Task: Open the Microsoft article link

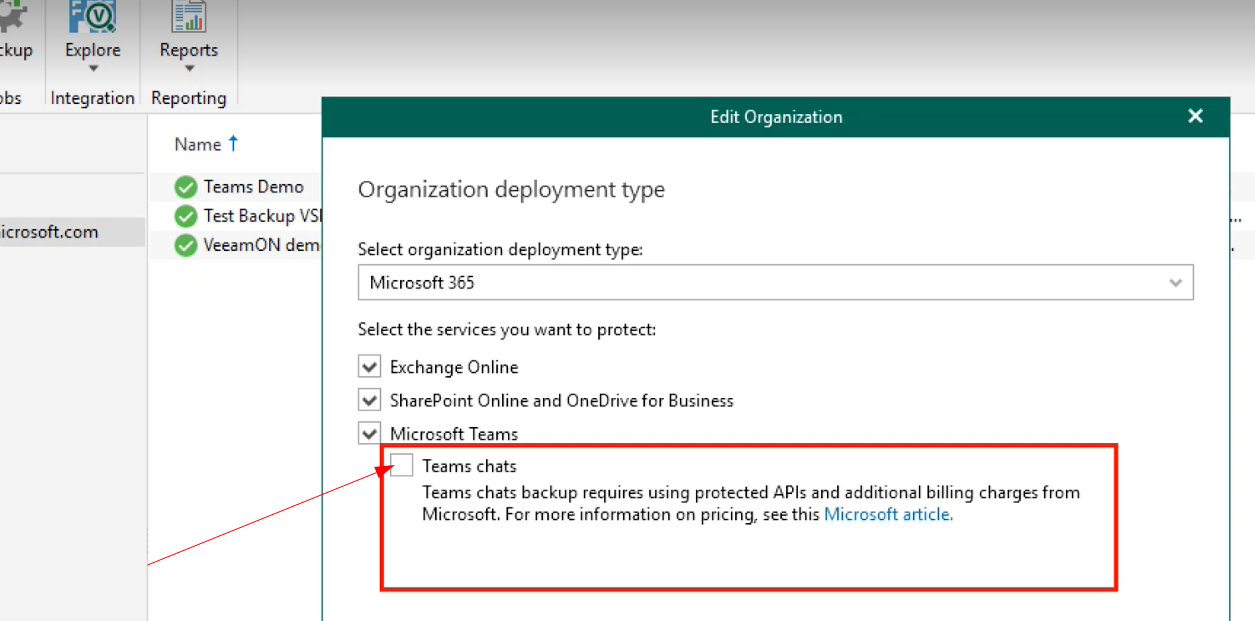Action: tap(888, 515)
